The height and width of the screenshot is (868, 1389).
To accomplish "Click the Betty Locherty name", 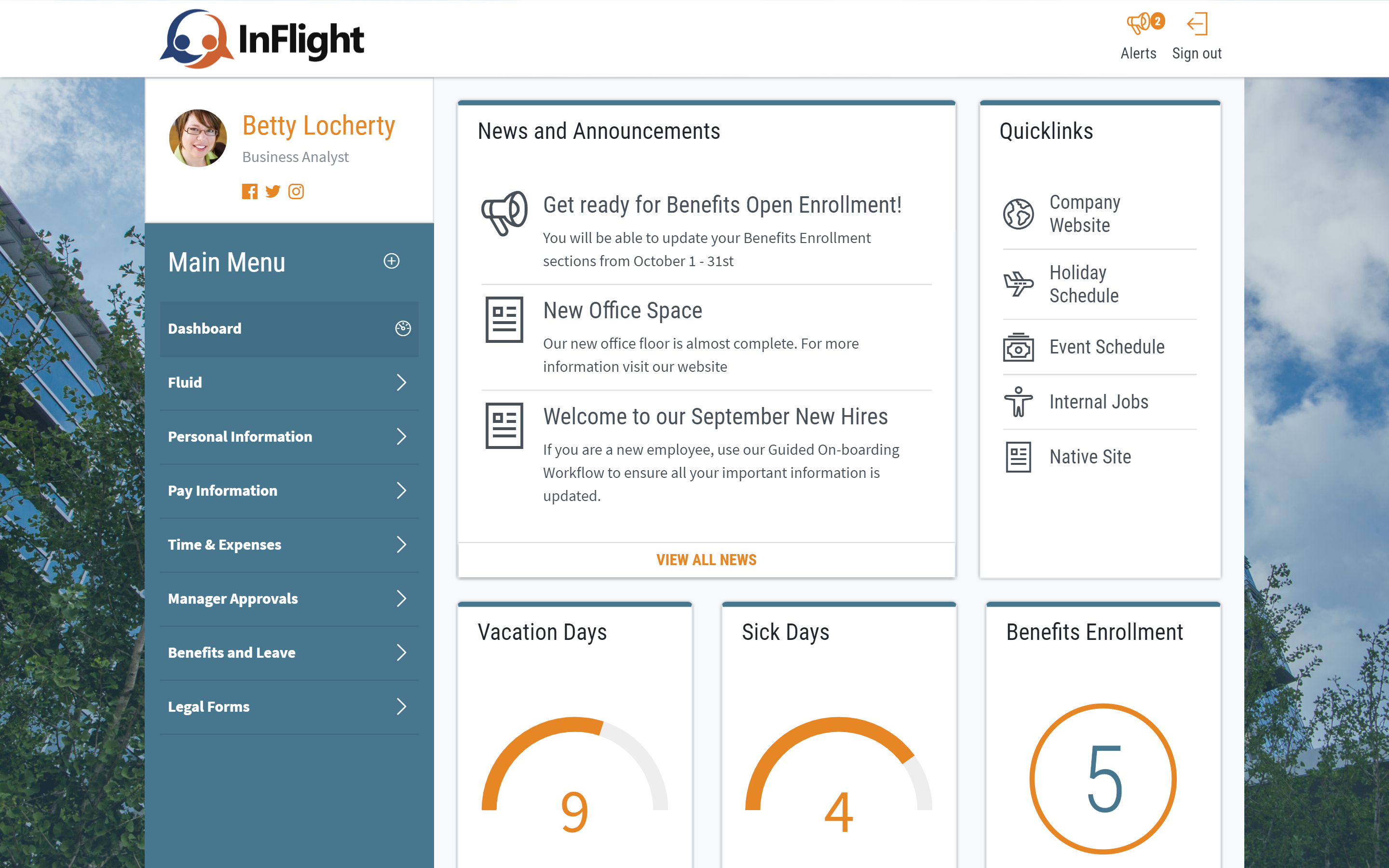I will [318, 126].
